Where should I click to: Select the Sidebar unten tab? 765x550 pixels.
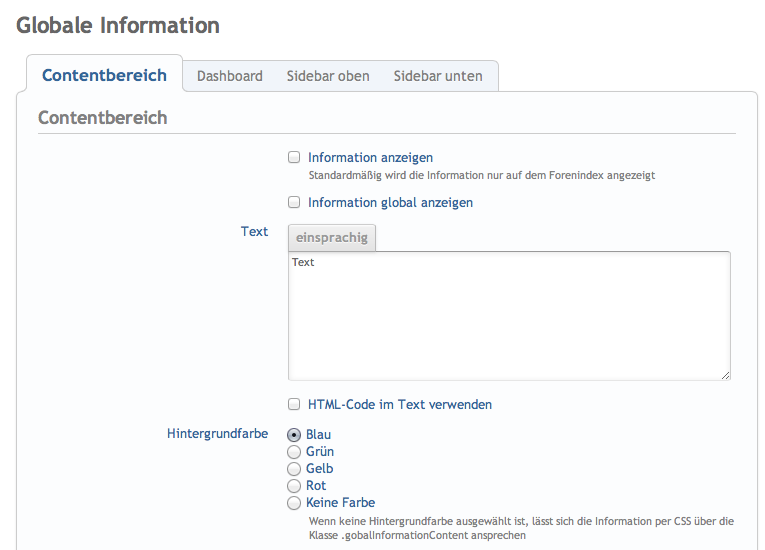point(438,76)
